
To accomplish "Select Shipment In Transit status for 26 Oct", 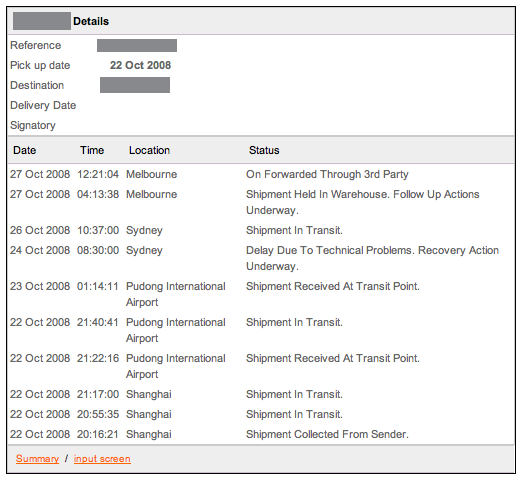I will point(294,230).
